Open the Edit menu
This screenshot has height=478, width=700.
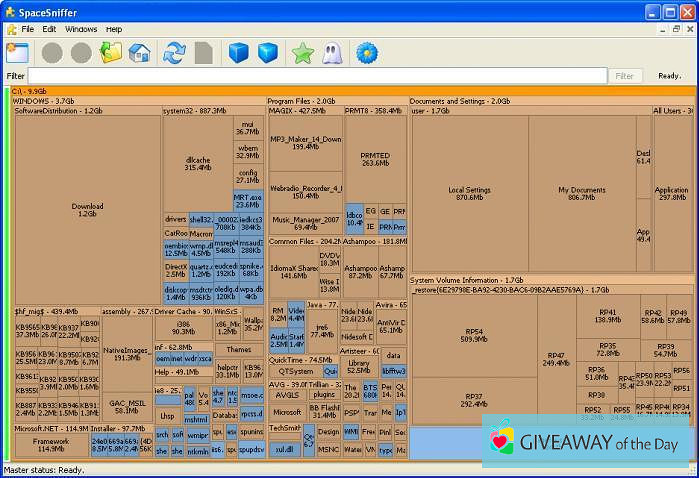coord(49,29)
